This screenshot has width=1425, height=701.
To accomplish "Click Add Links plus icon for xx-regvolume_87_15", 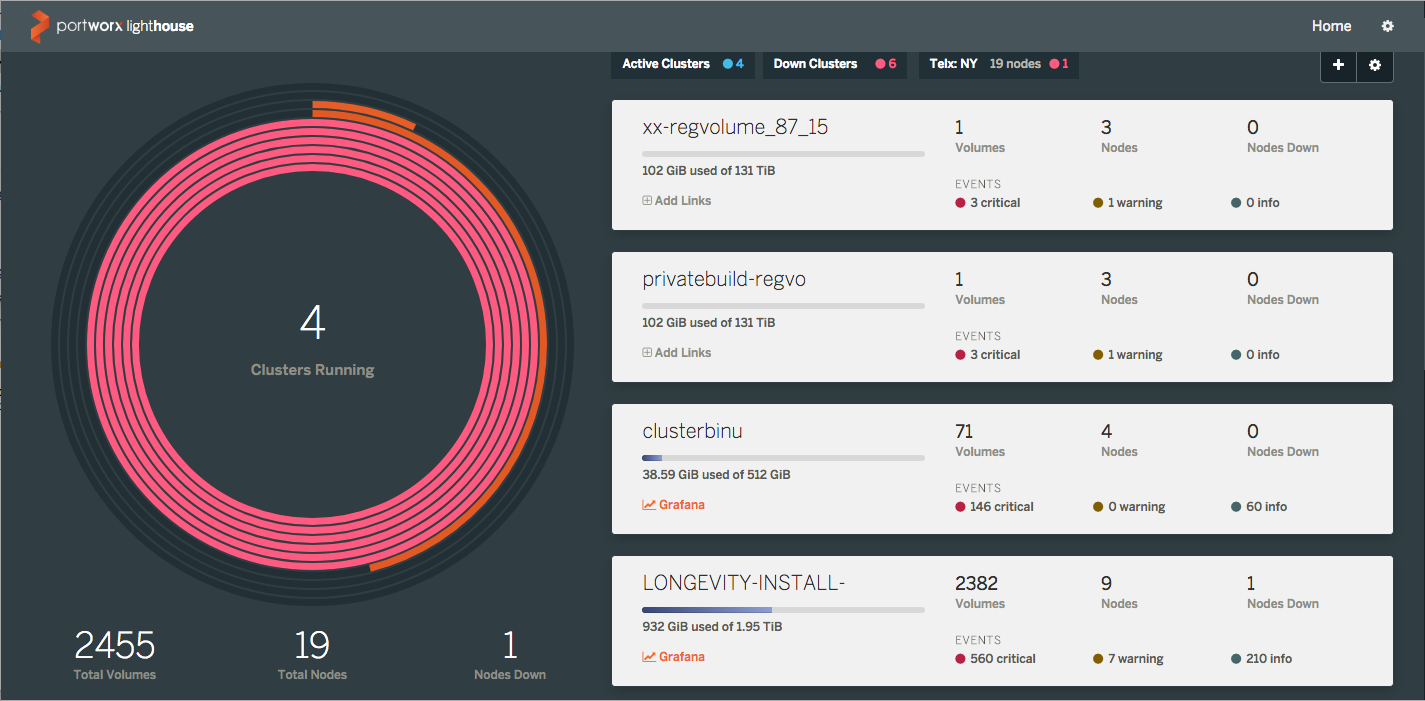I will [x=647, y=201].
